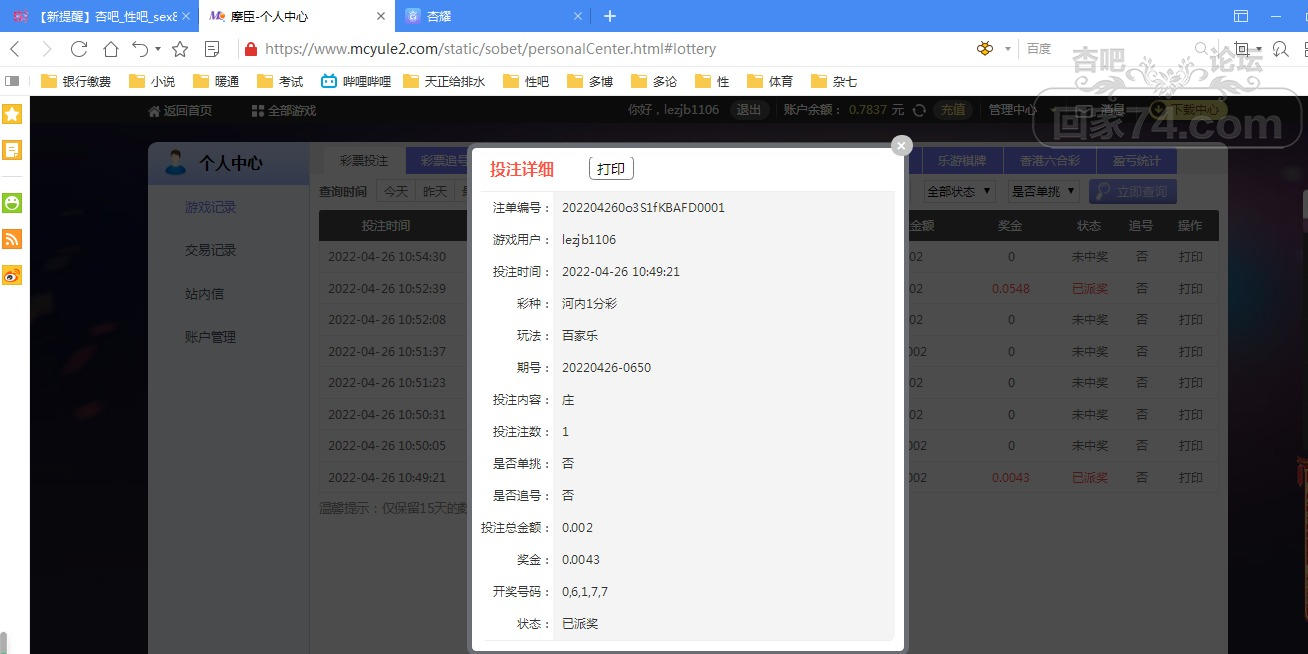Image resolution: width=1308 pixels, height=654 pixels.
Task: Click the green smiley sidebar icon
Action: click(x=13, y=203)
